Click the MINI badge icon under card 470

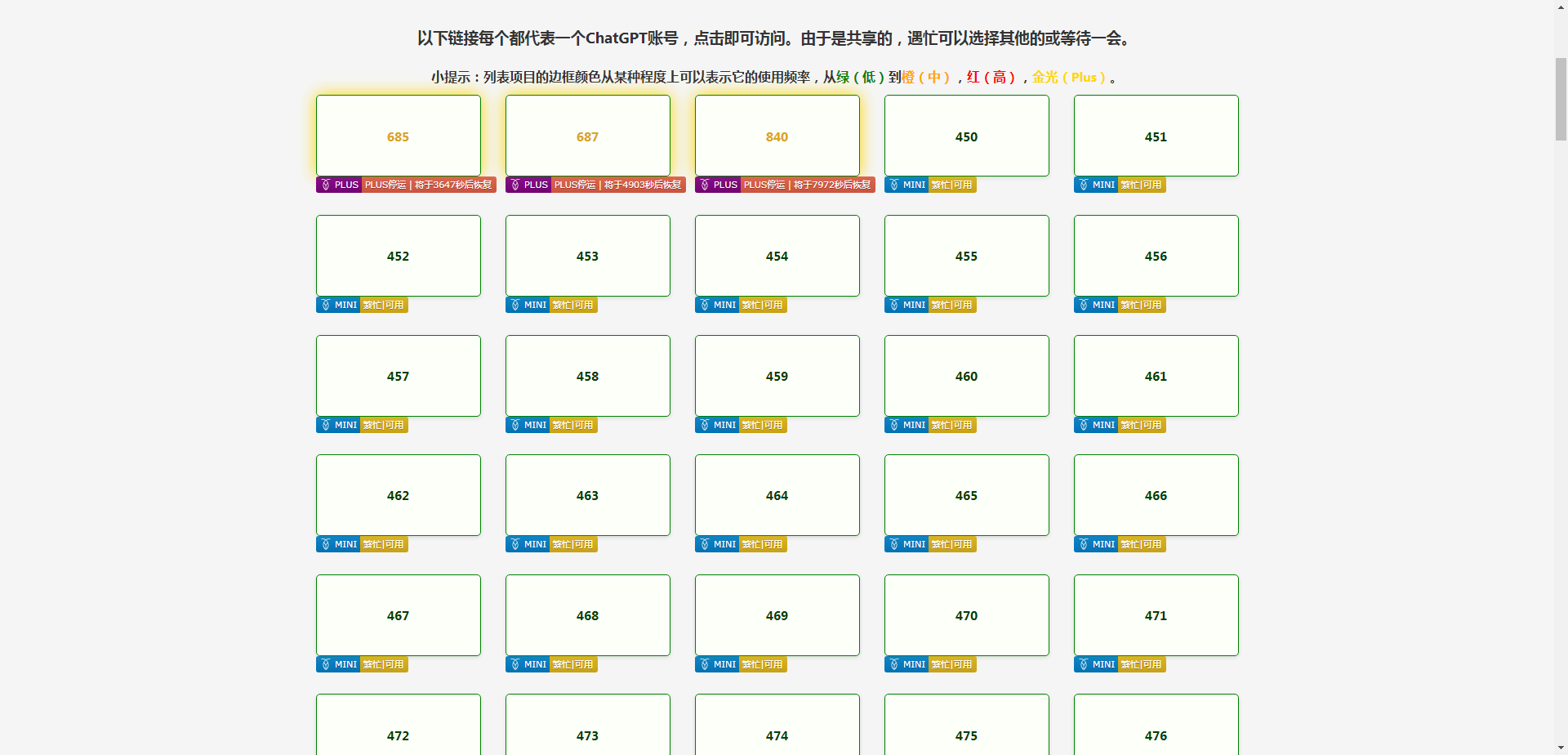(x=894, y=664)
